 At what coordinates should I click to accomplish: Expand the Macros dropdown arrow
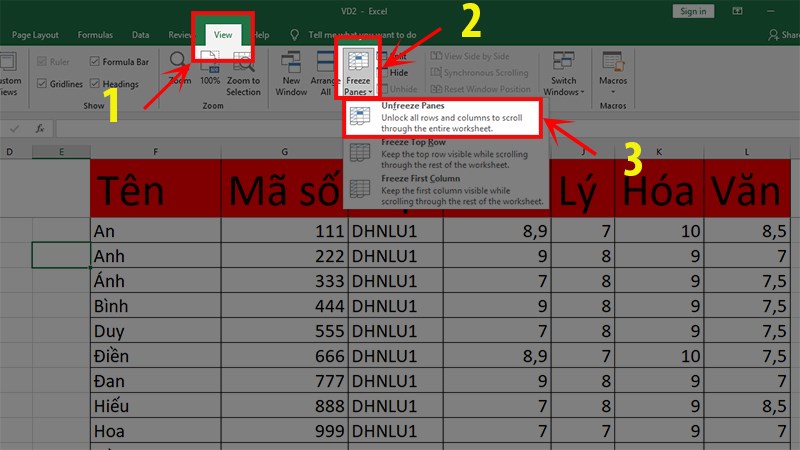613,92
